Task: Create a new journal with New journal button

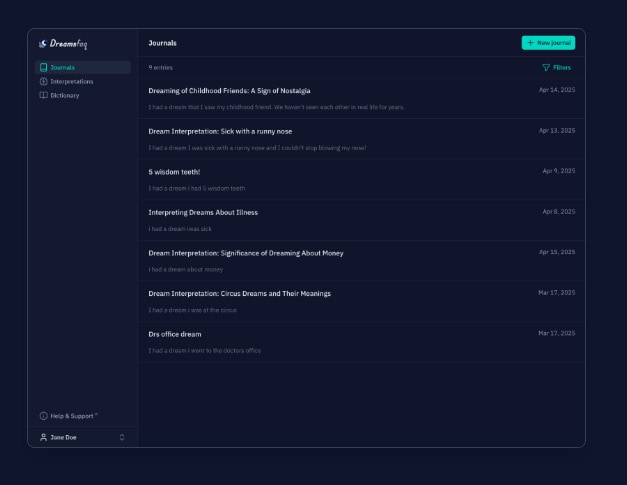Action: (549, 43)
